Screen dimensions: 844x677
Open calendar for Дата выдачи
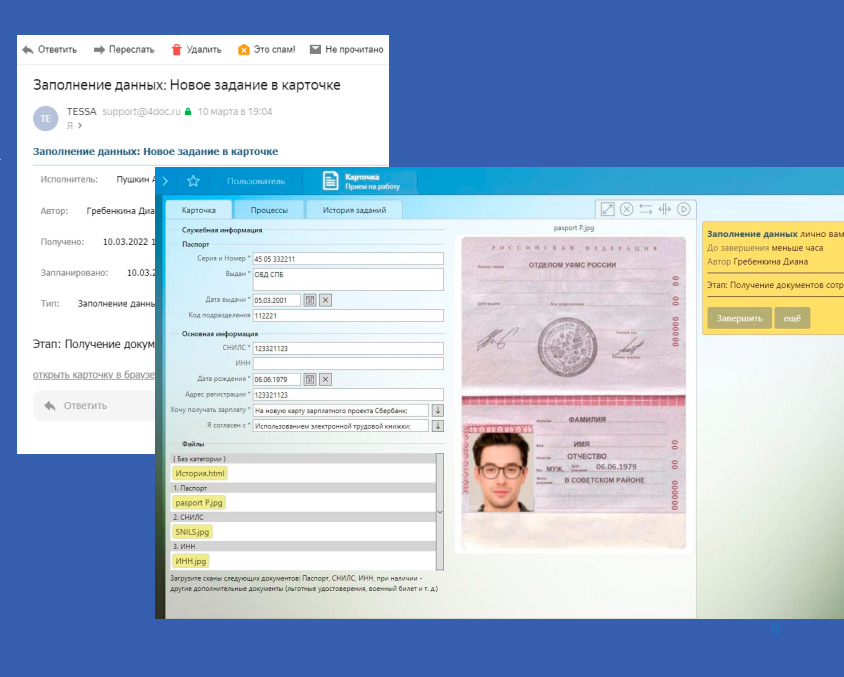click(309, 300)
